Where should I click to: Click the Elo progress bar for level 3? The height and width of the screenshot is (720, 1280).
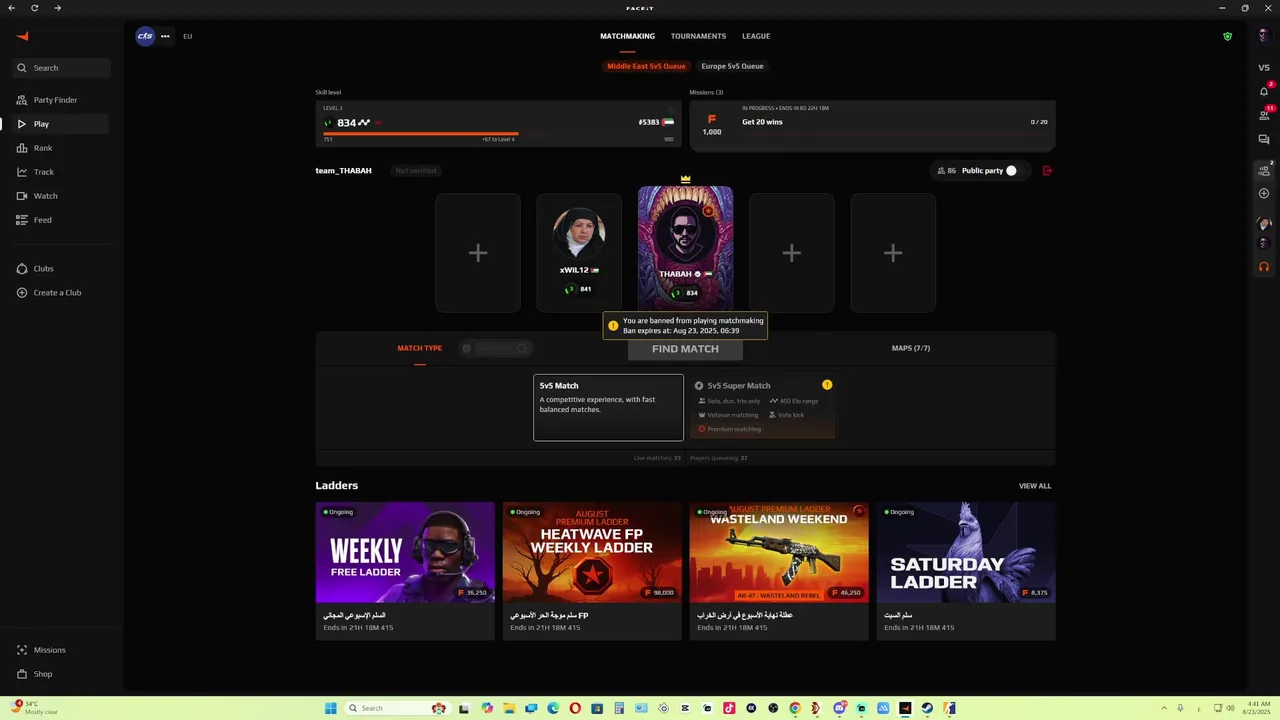click(498, 133)
